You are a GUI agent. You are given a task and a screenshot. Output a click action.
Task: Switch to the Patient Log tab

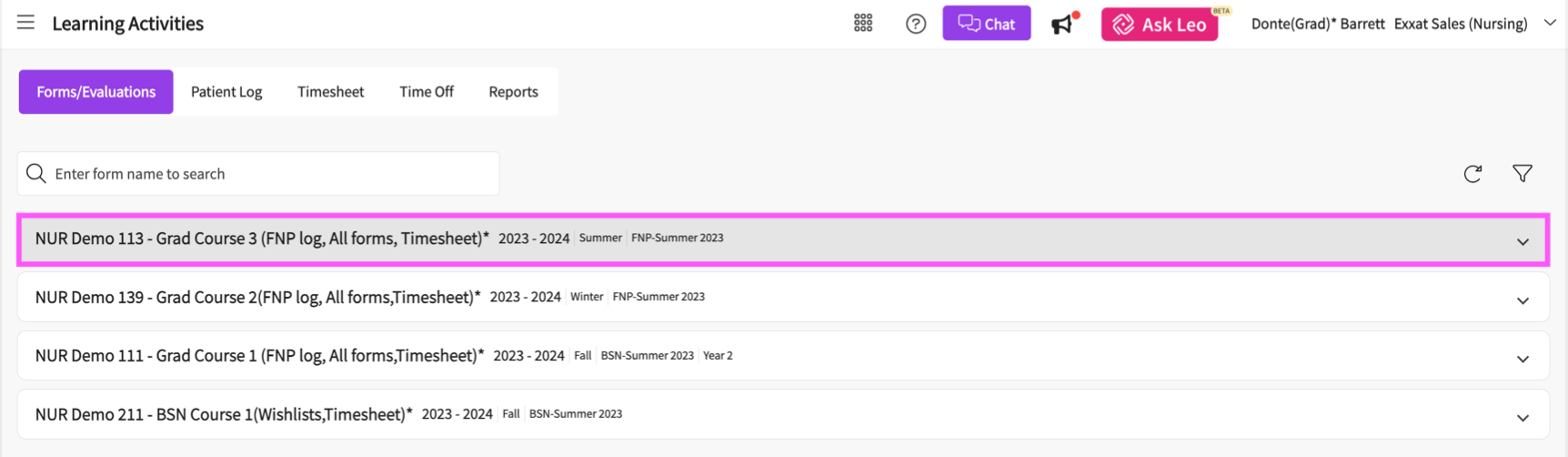[226, 92]
